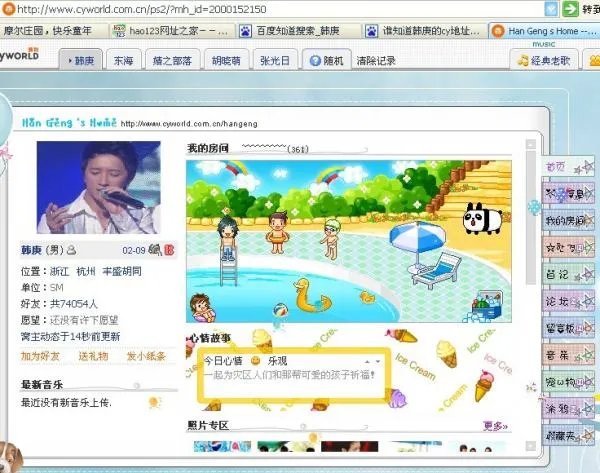
Task: Switch to the 东海 friend tab
Action: coord(122,60)
